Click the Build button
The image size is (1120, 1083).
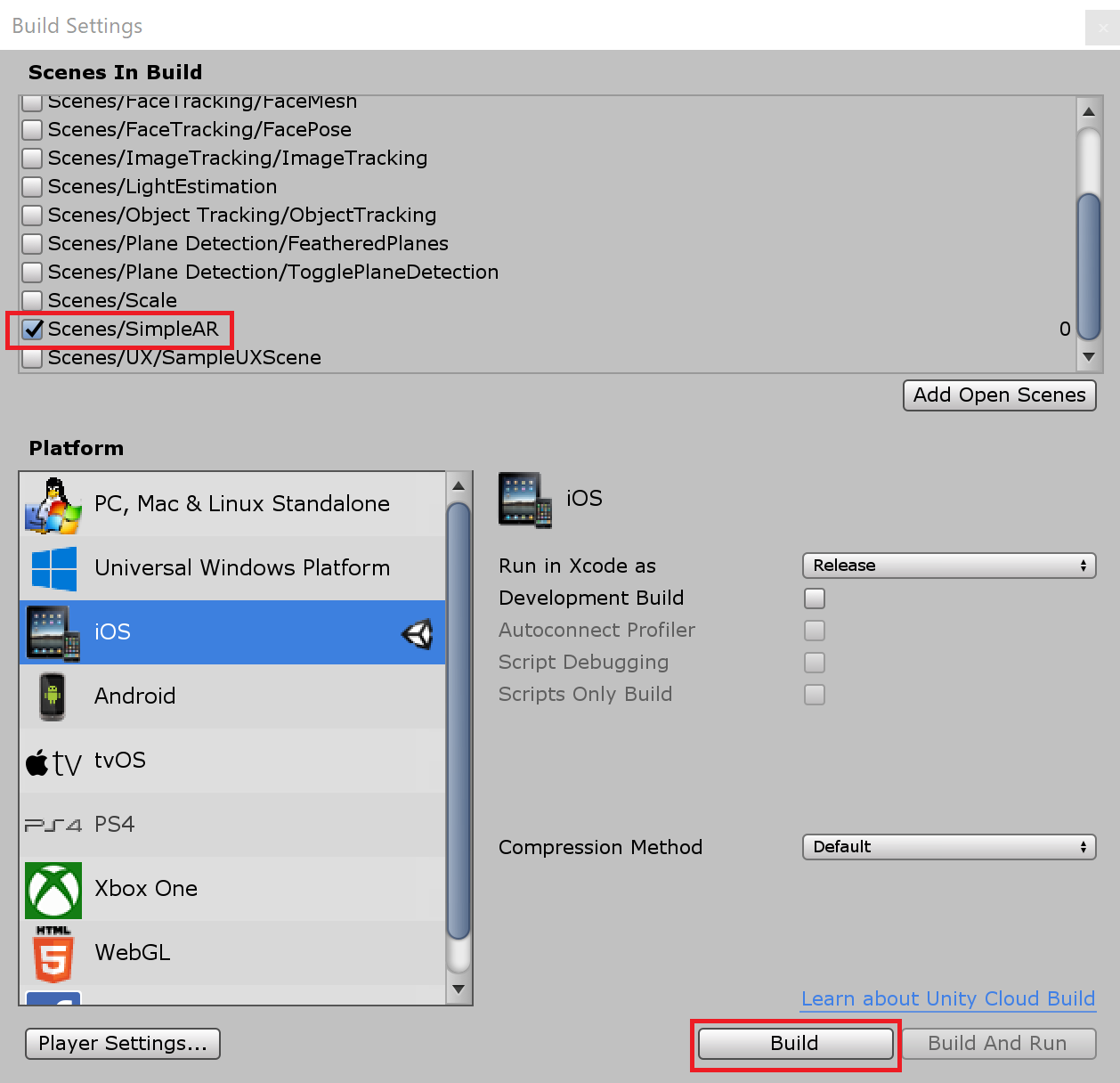tap(795, 1044)
